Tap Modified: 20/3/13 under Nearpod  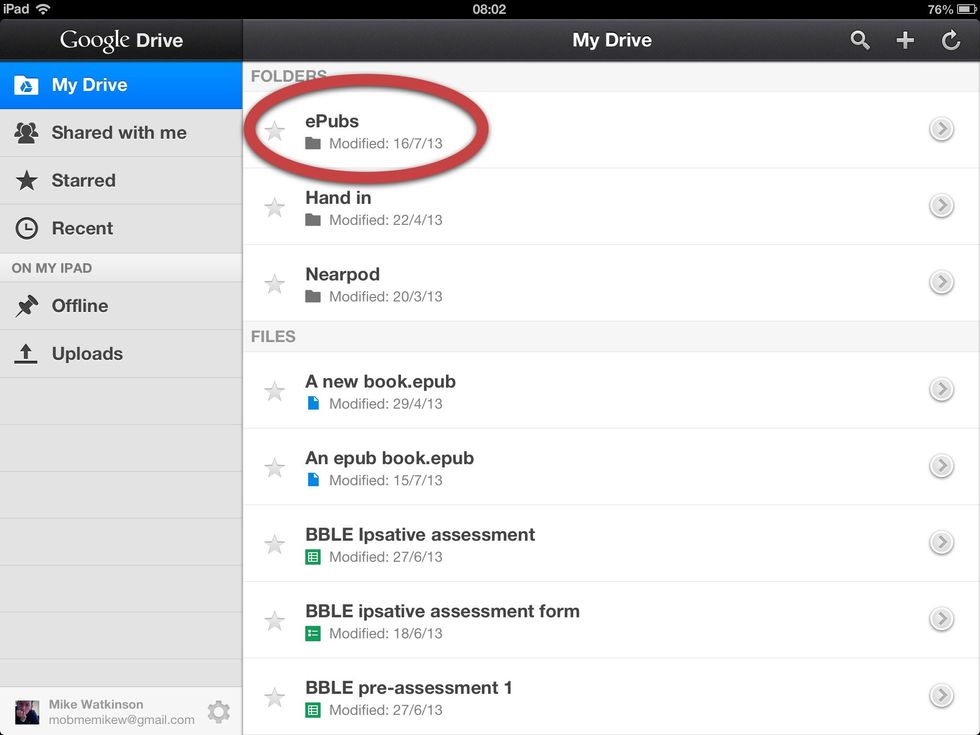[x=386, y=297]
